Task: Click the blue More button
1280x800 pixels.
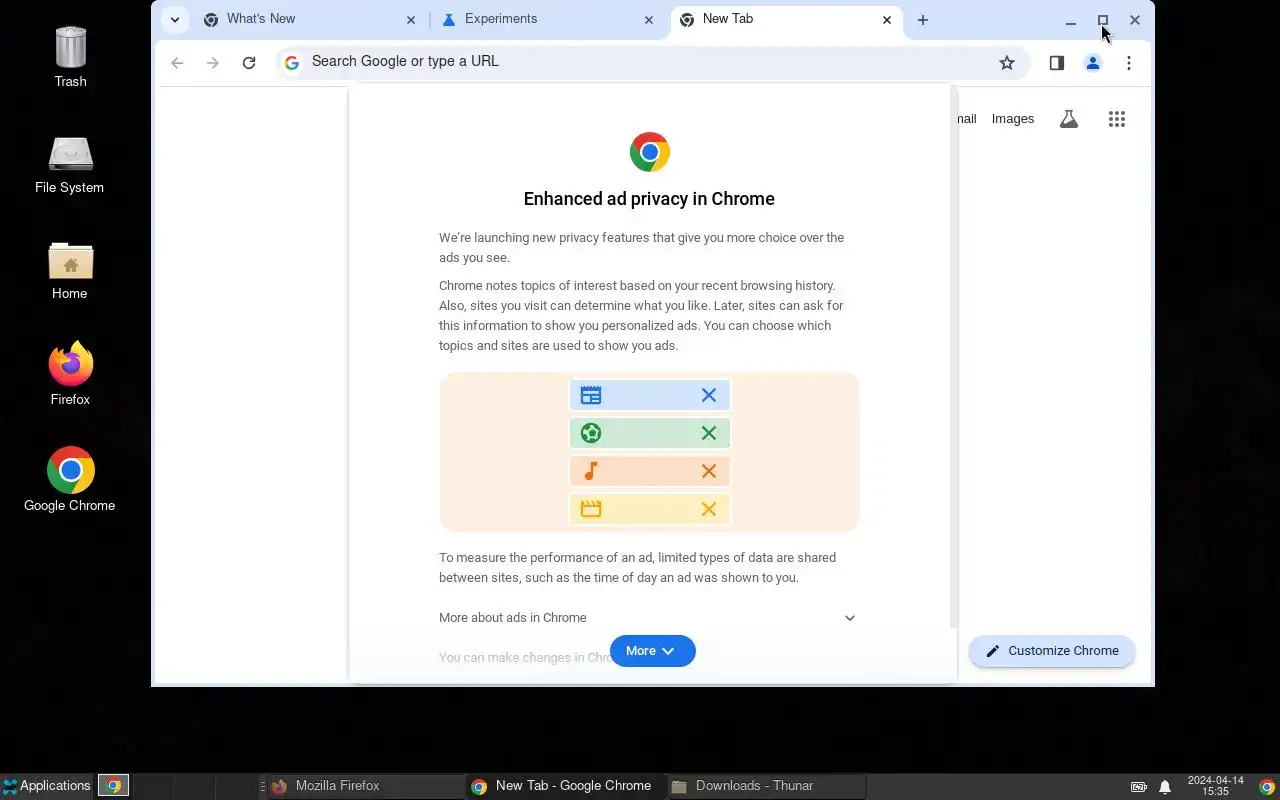Action: pyautogui.click(x=652, y=651)
